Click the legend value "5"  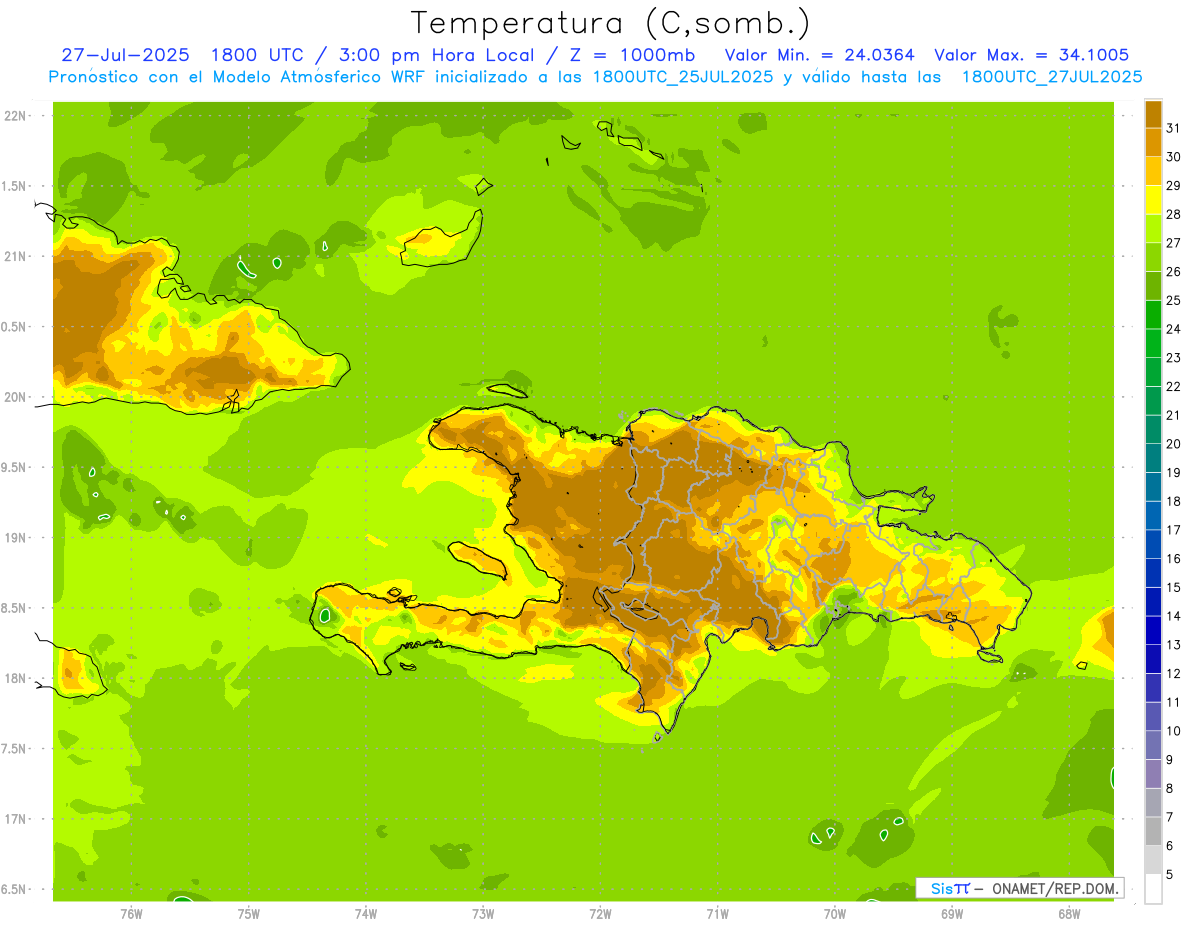coord(1170,875)
